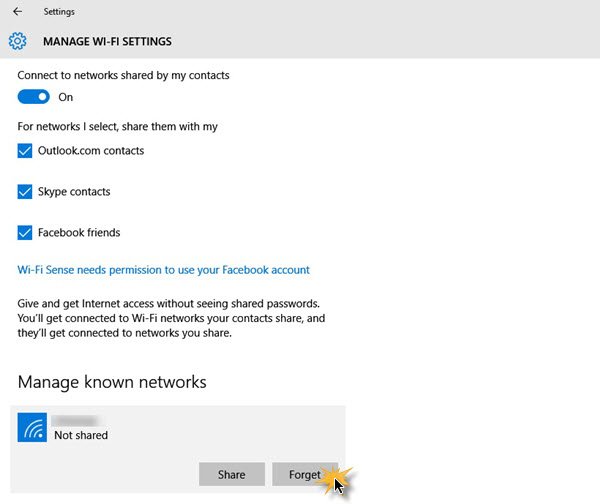This screenshot has width=600, height=504.
Task: Click the 'Manage known networks' heading
Action: pos(112,382)
